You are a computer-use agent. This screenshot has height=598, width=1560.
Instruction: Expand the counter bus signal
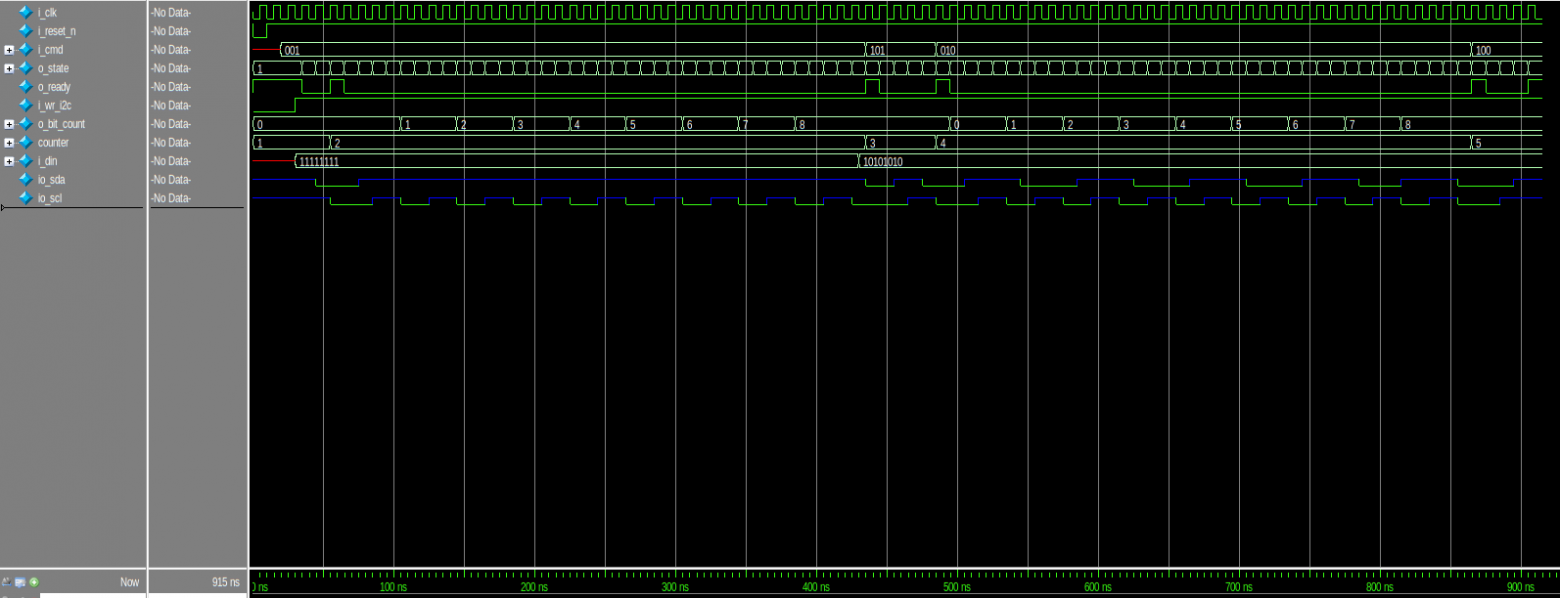pos(7,142)
